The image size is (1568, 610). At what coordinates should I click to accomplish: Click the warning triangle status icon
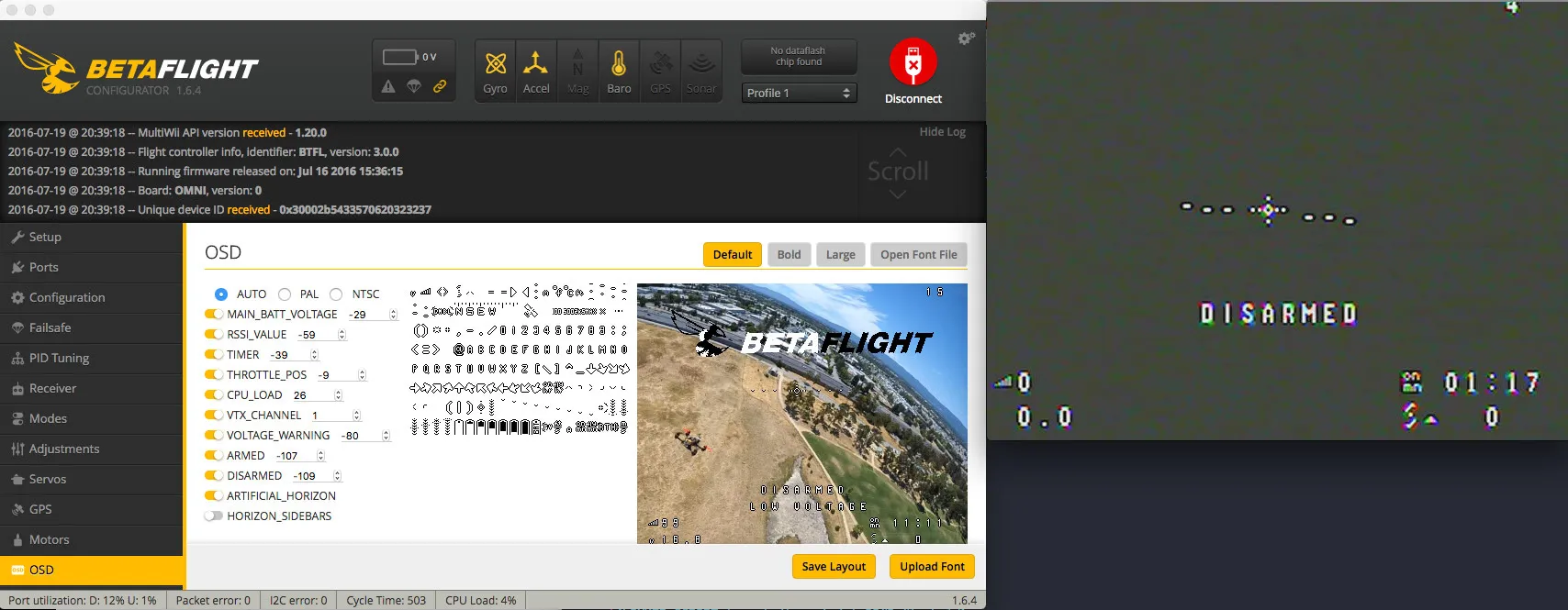tap(388, 86)
